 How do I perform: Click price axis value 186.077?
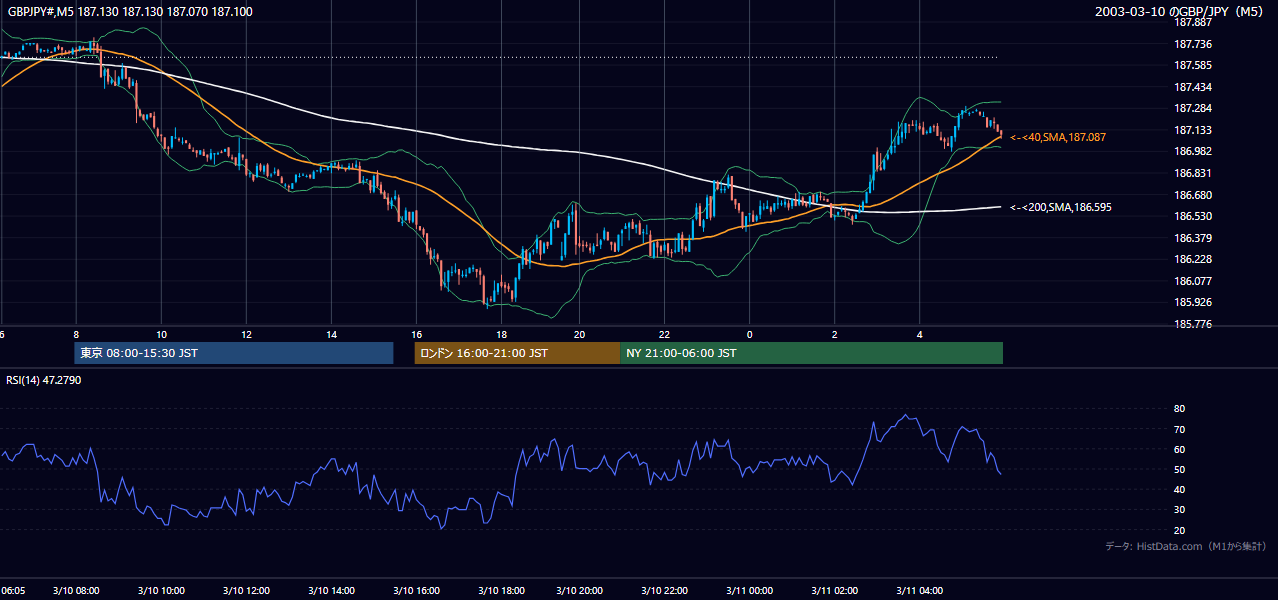click(1193, 281)
